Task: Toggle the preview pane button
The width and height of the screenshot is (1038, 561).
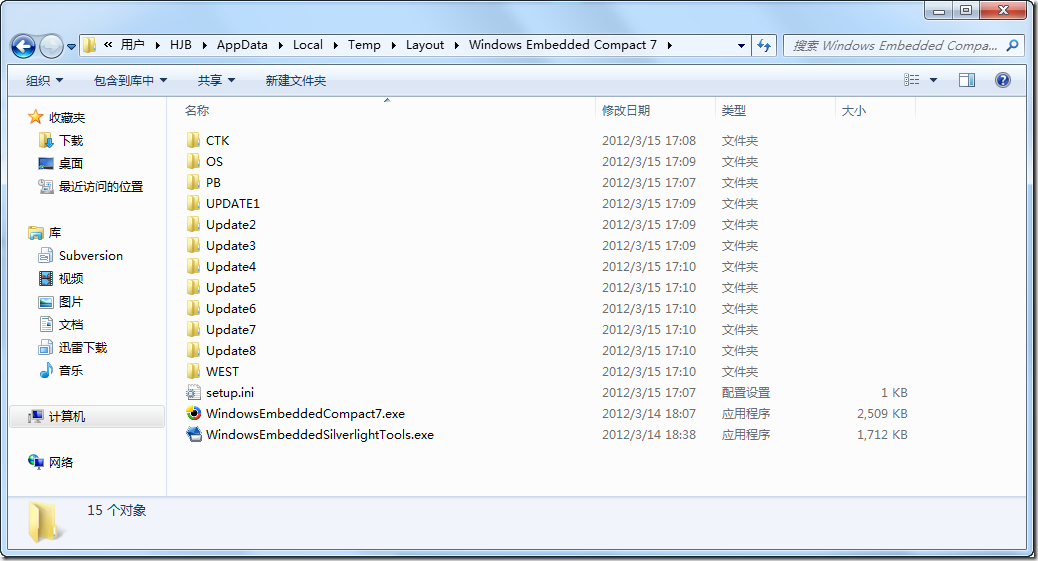Action: (x=967, y=80)
